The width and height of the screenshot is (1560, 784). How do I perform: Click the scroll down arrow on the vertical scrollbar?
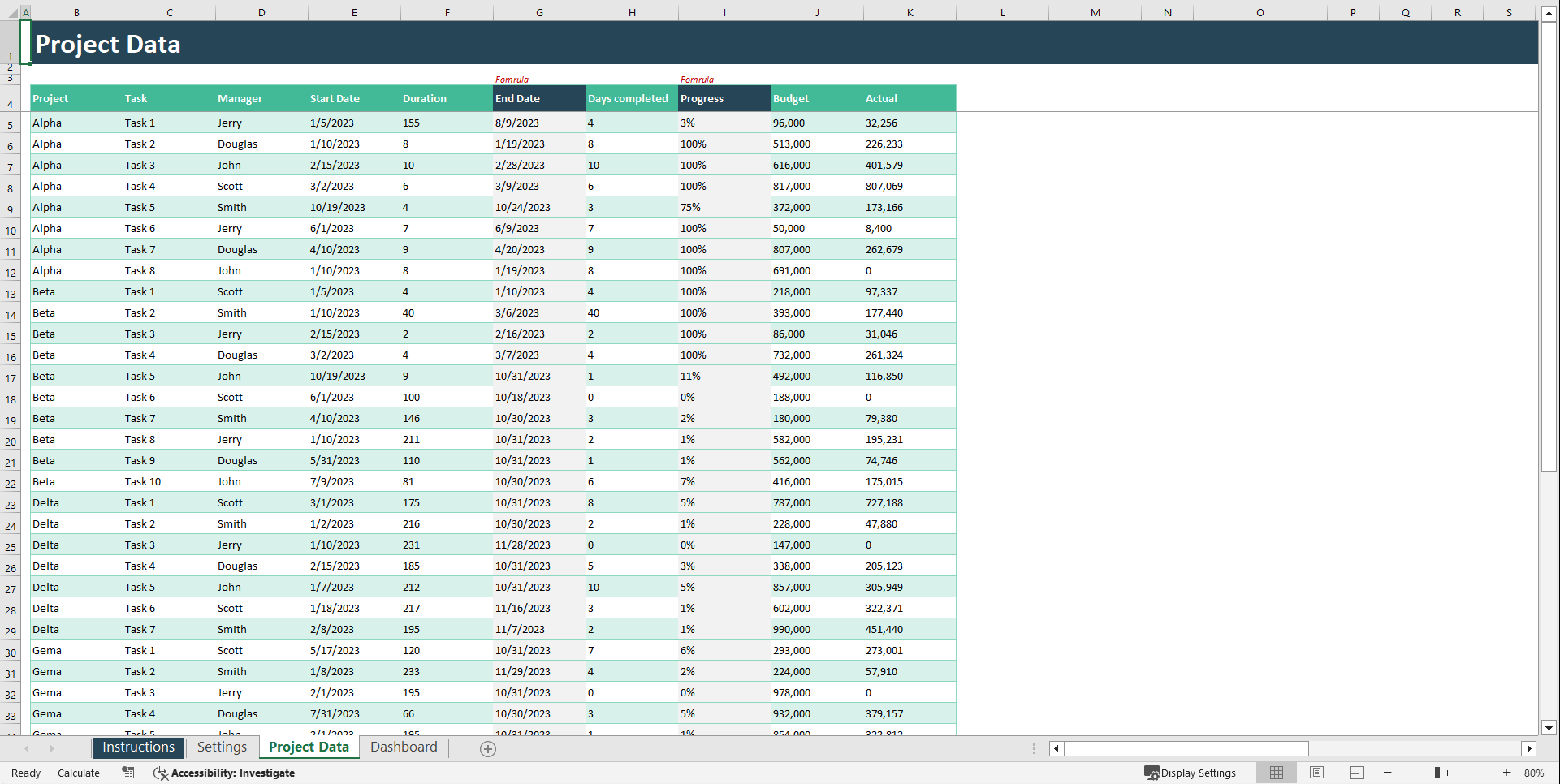click(1550, 728)
